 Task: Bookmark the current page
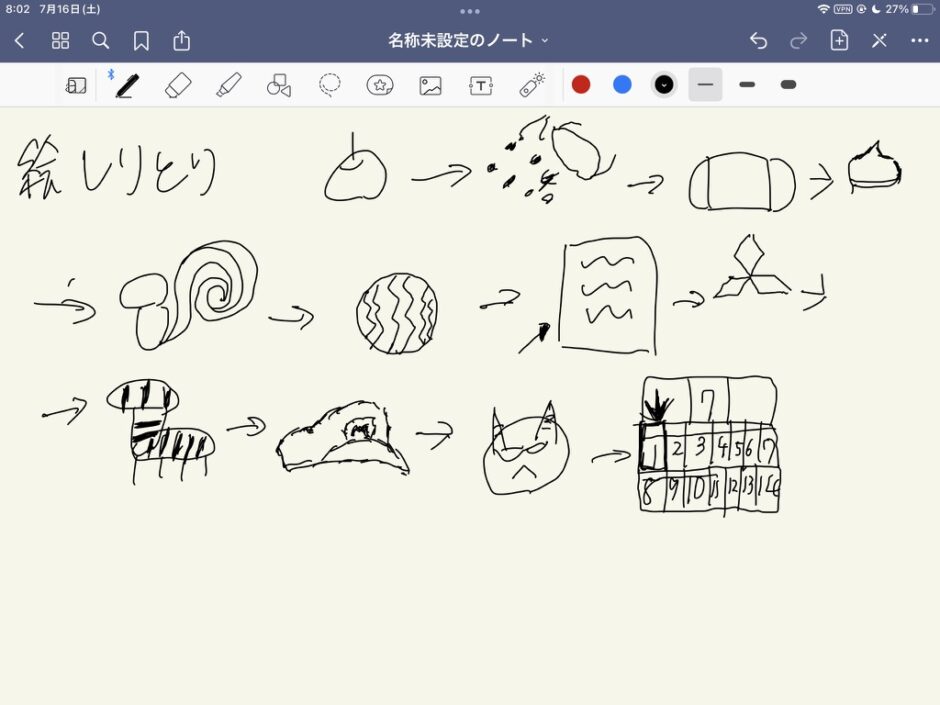141,40
